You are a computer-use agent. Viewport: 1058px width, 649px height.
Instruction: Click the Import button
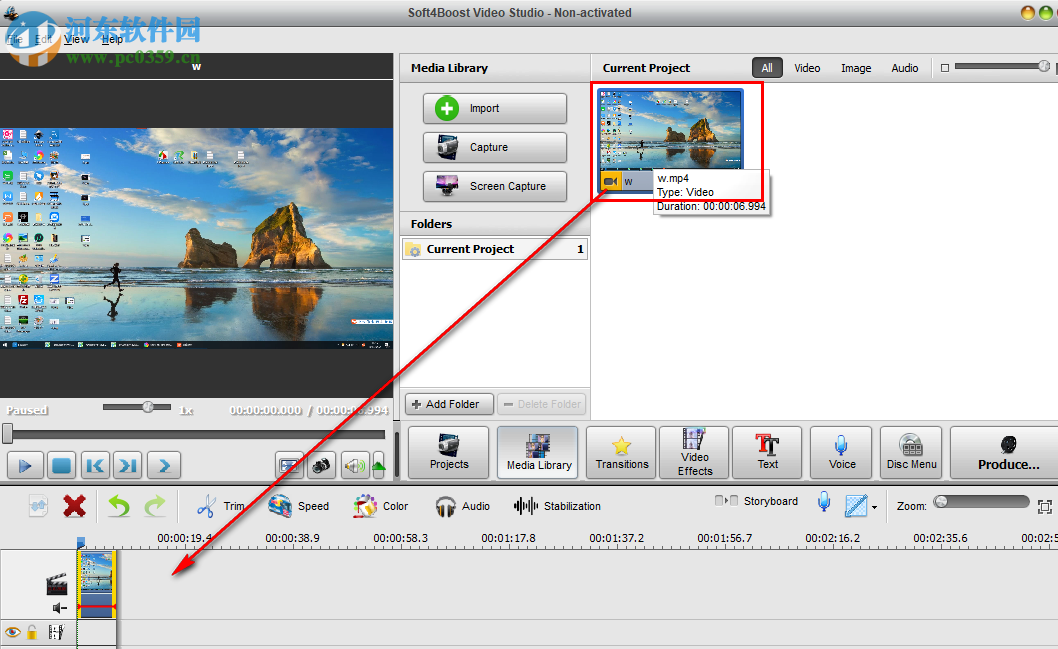click(495, 108)
